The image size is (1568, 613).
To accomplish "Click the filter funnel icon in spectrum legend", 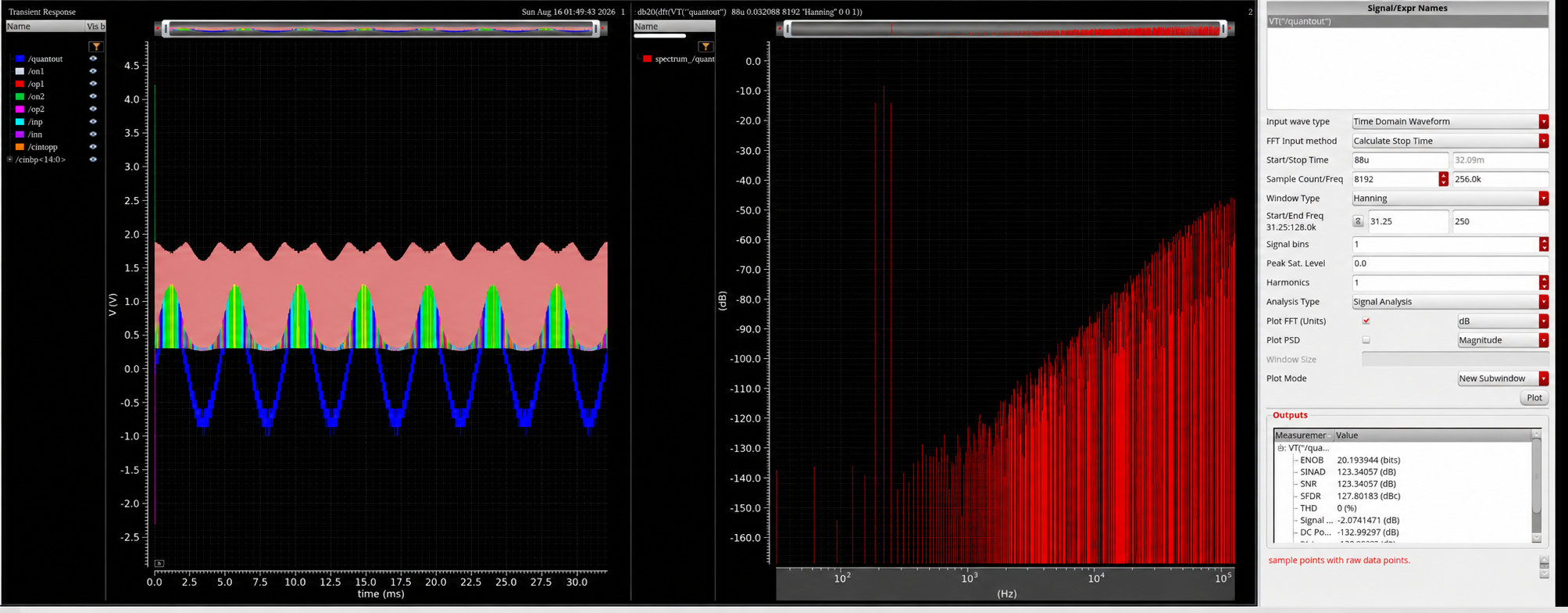I will point(705,47).
